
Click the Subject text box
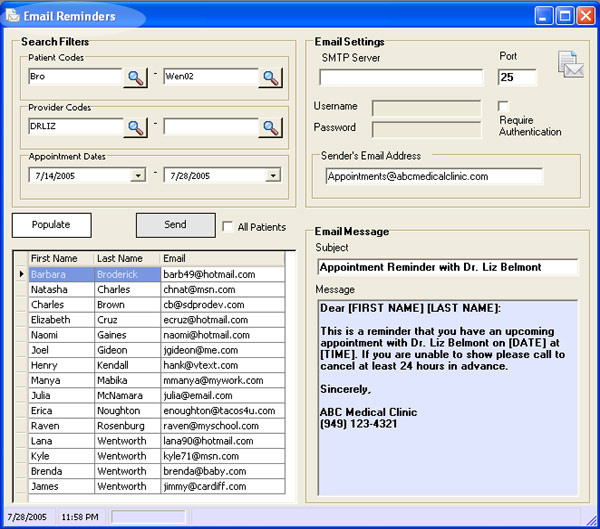tap(446, 267)
